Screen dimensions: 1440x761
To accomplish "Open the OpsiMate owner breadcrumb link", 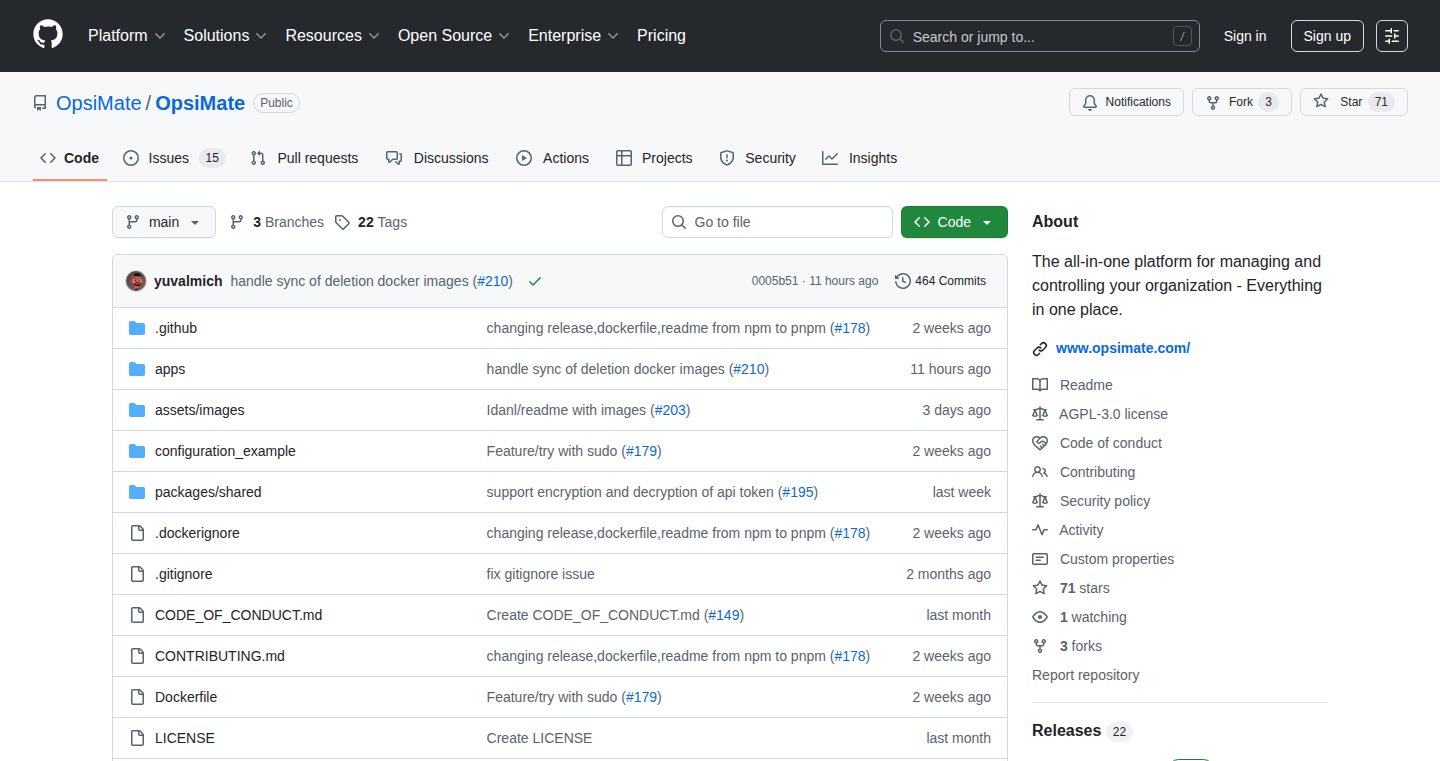I will click(x=99, y=103).
